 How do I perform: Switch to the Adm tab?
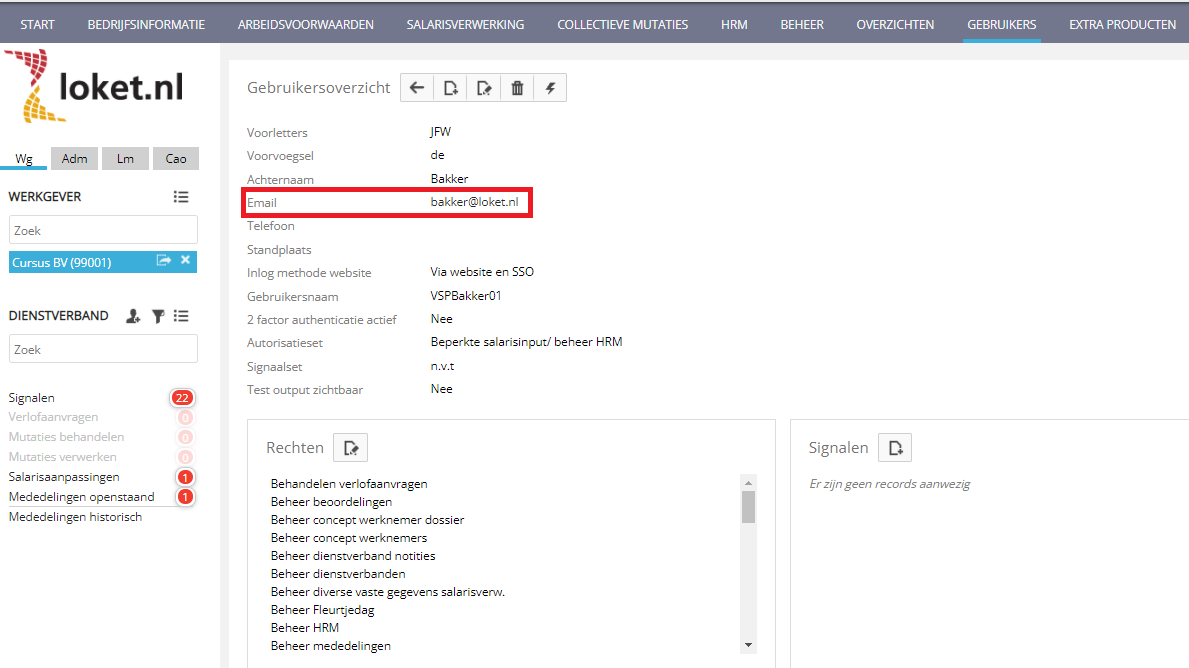pyautogui.click(x=74, y=158)
